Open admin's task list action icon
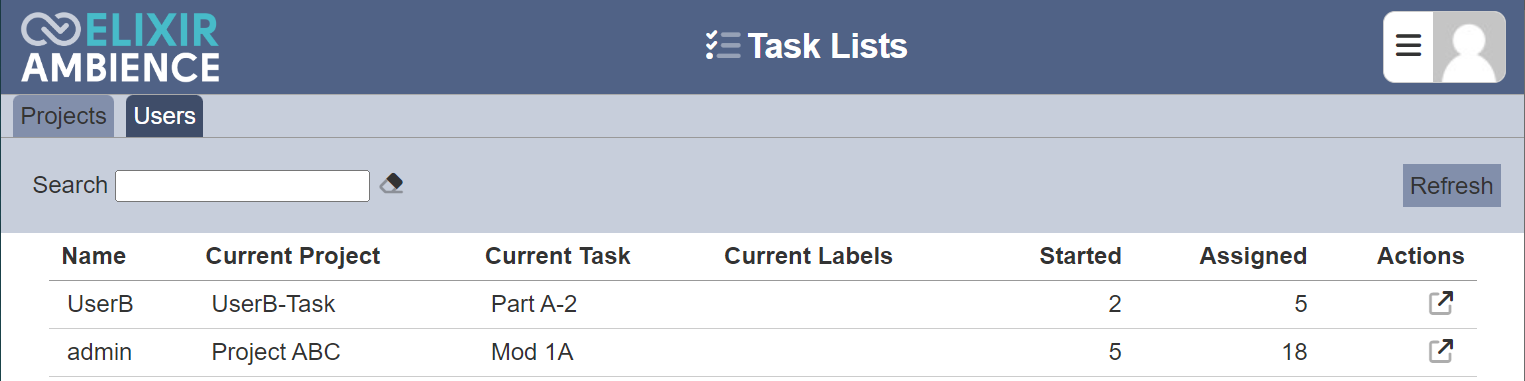This screenshot has height=381, width=1525. 1440,351
